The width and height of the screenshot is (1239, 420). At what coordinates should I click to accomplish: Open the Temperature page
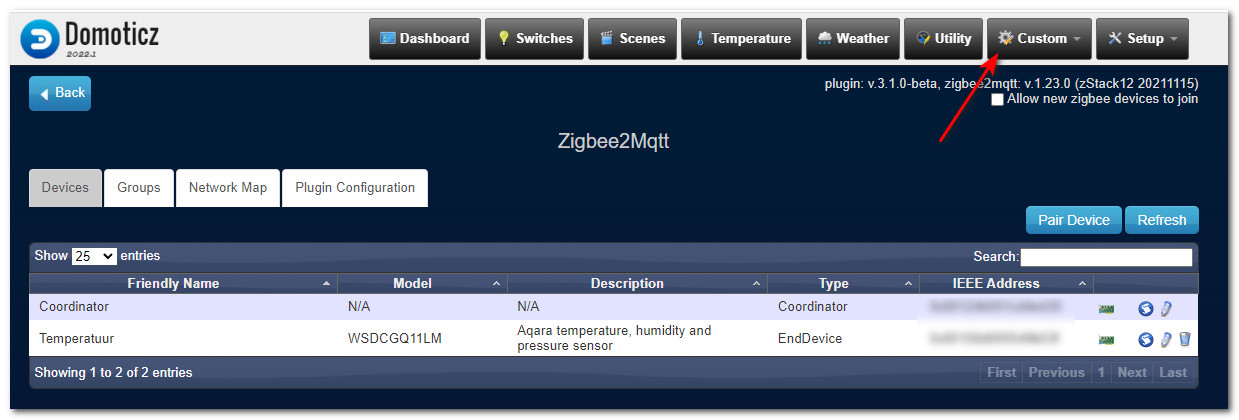pyautogui.click(x=741, y=38)
